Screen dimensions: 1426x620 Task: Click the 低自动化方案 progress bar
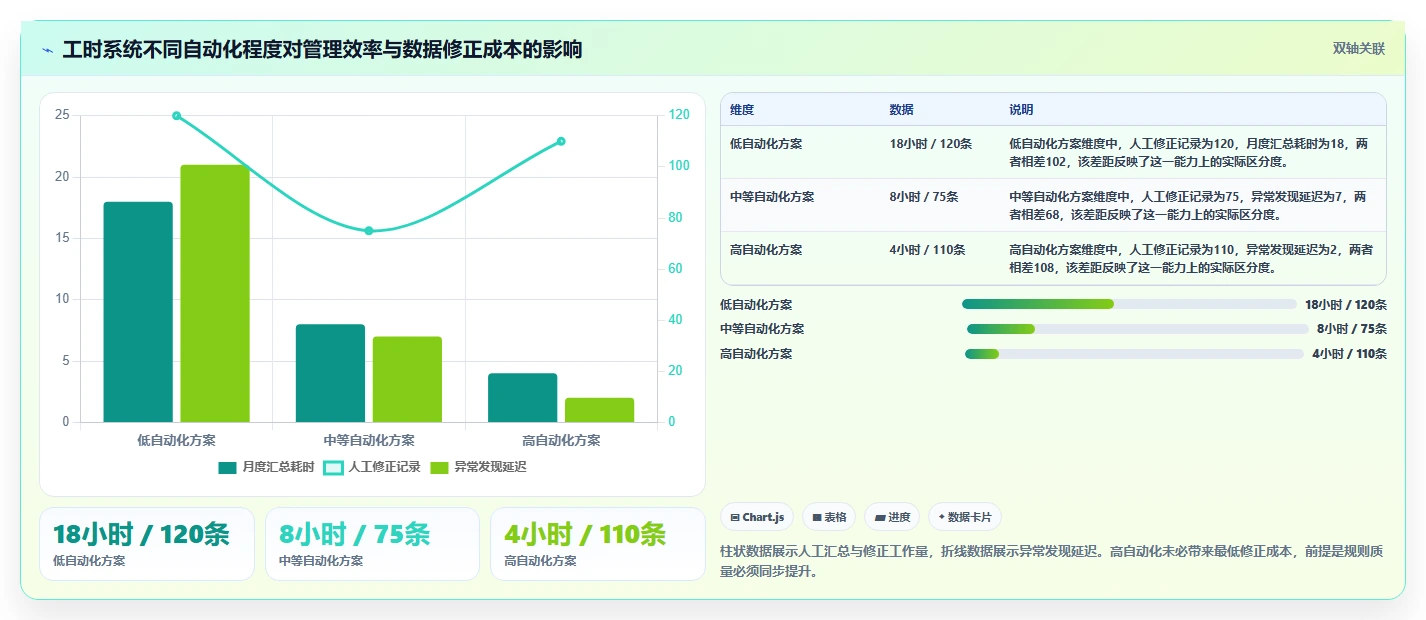[1129, 304]
